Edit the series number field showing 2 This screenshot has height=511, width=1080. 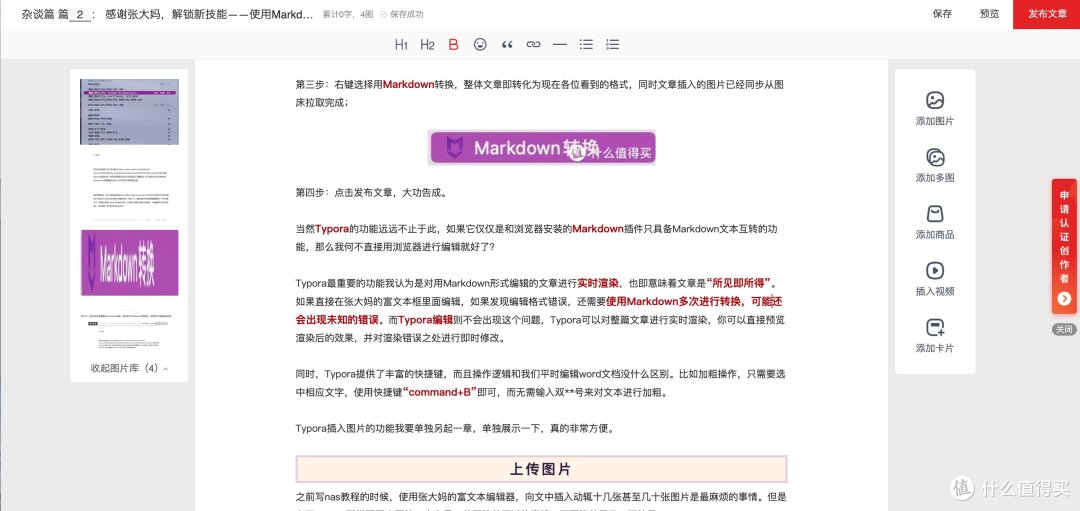point(80,14)
